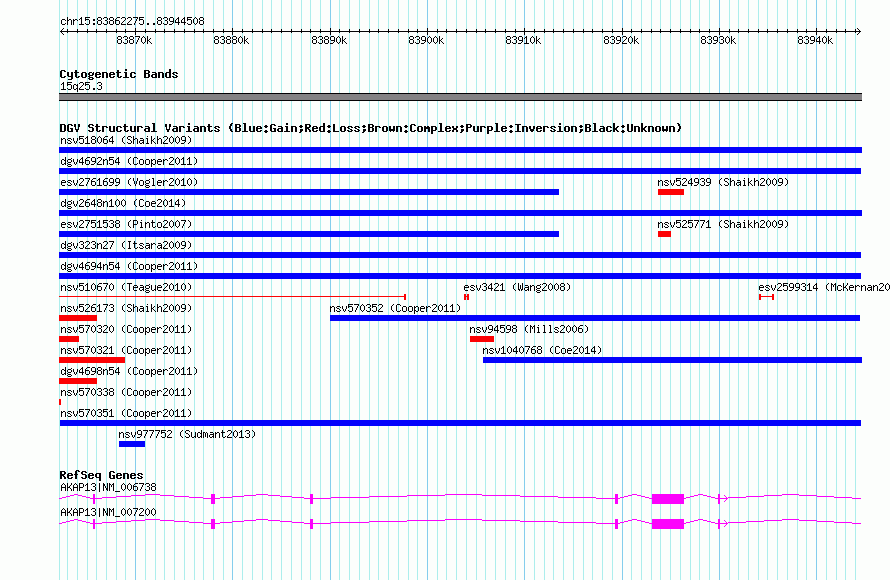The height and width of the screenshot is (580, 890).
Task: Open label esv3421 (Wang2008)
Action: tap(517, 287)
